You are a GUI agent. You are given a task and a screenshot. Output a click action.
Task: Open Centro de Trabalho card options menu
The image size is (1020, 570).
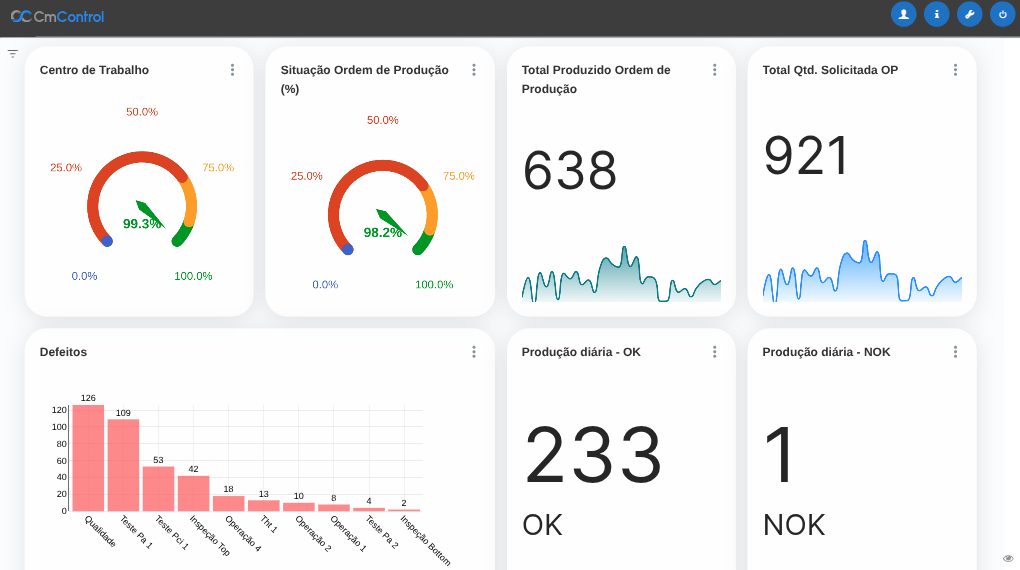[x=232, y=70]
